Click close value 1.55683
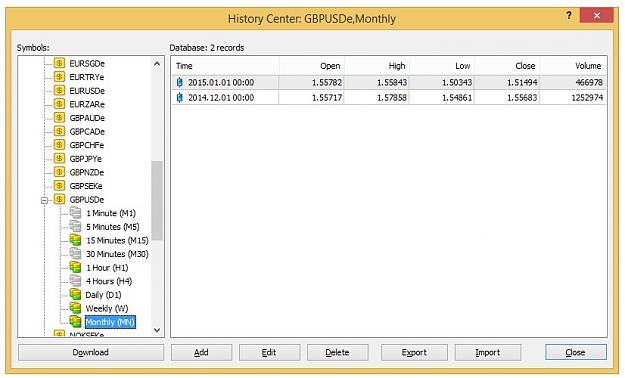Viewport: 625px width, 378px height. (522, 98)
